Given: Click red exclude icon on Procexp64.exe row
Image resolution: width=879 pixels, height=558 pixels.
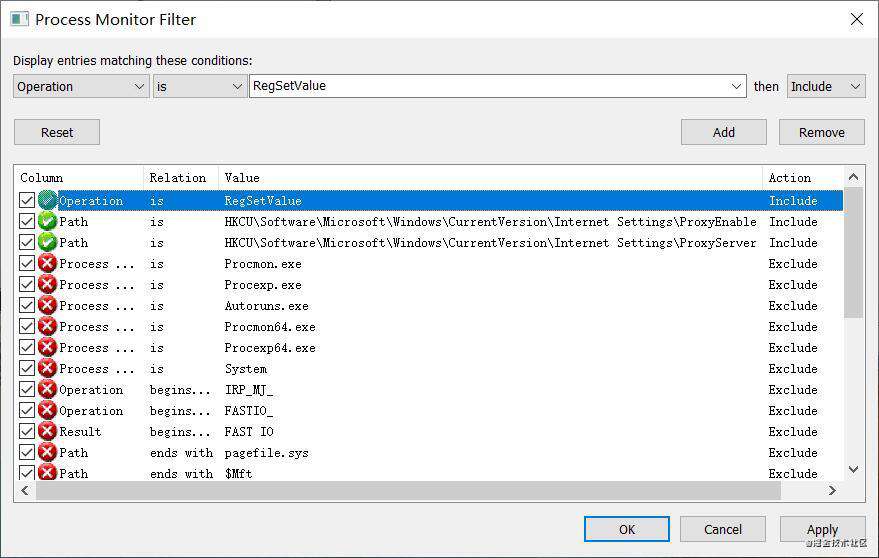Looking at the screenshot, I should 48,348.
